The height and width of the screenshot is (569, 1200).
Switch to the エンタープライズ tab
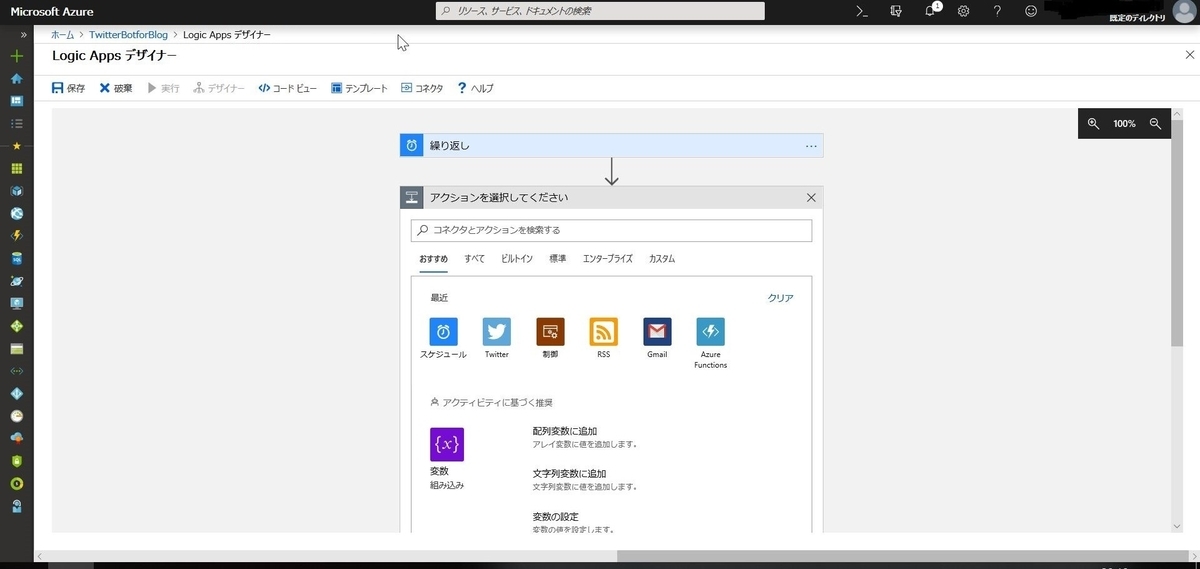608,259
